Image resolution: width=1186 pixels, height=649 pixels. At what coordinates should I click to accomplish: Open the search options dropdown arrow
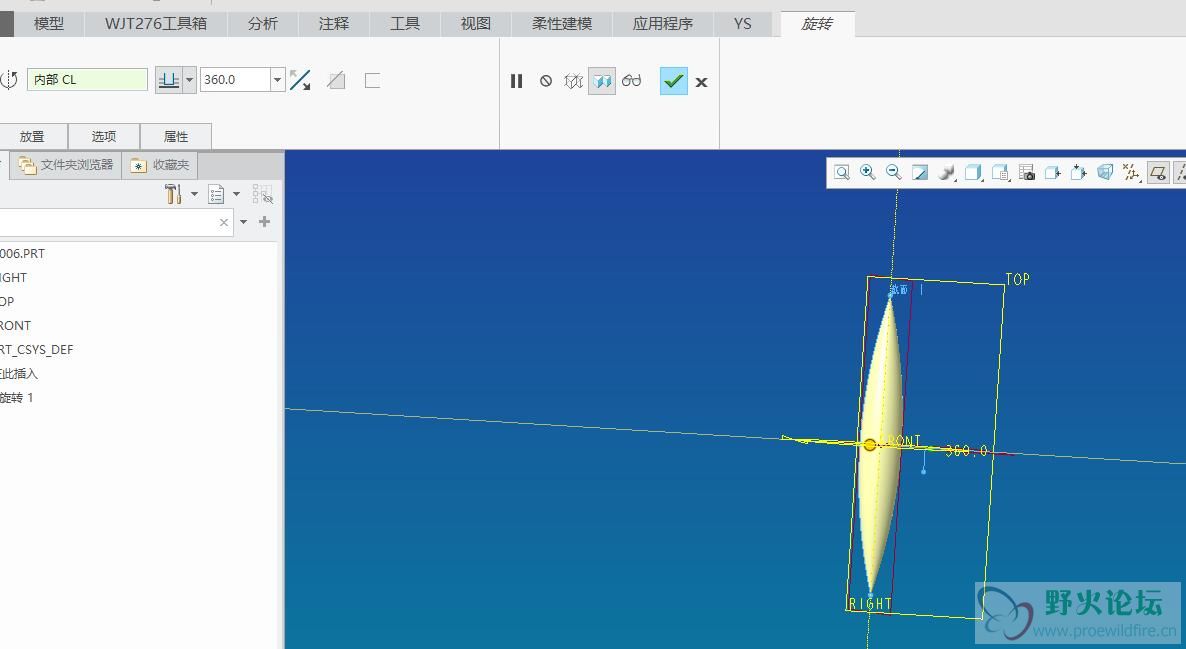(244, 222)
